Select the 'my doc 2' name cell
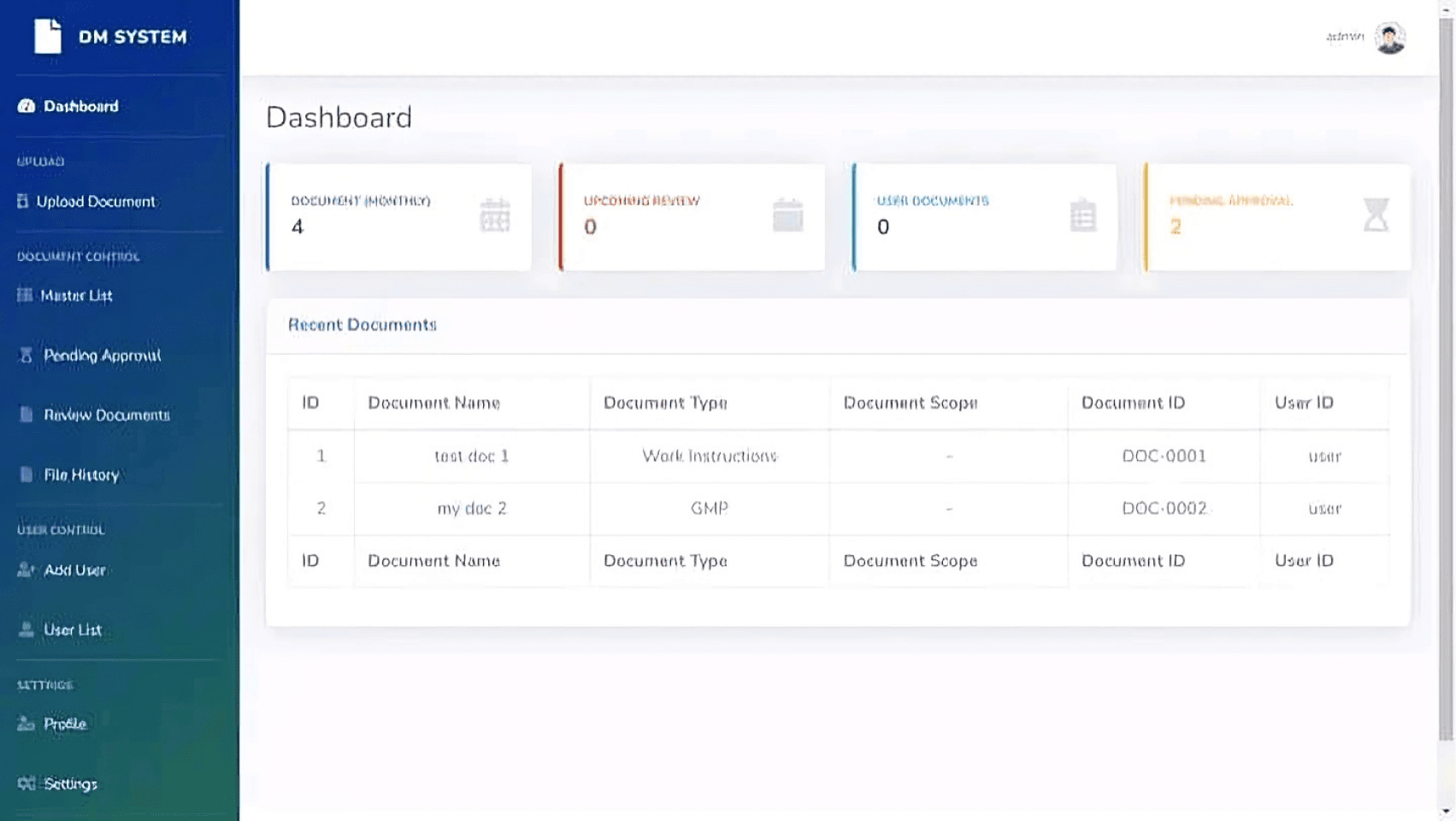 472,508
